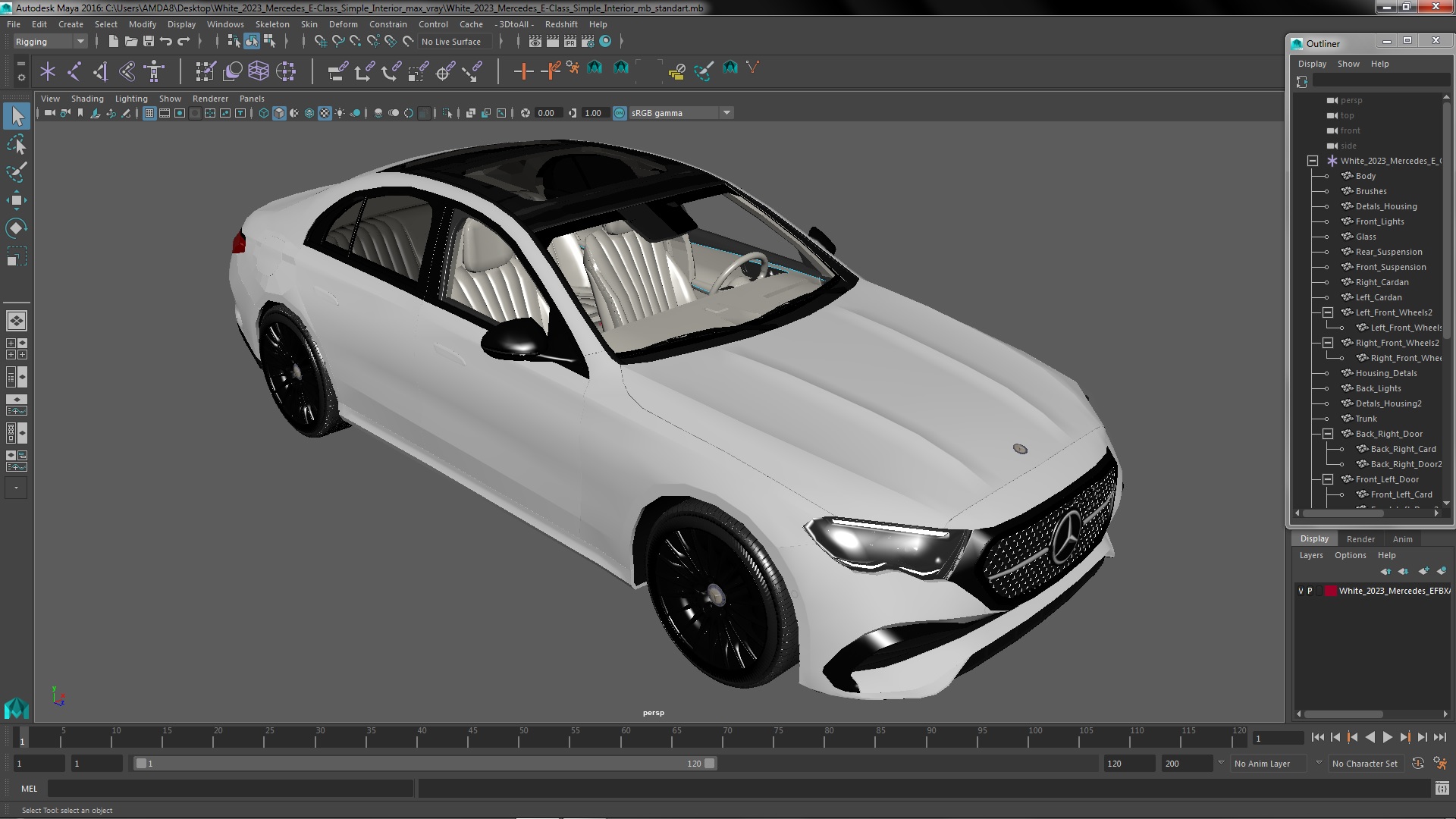
Task: Switch to the Anim layer tab
Action: click(1402, 539)
